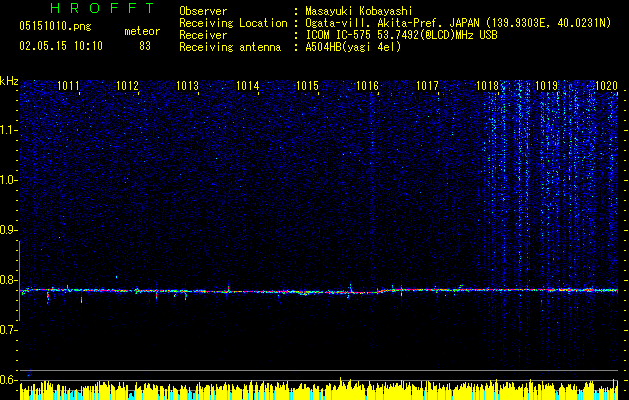Click the 'Receiving antenna' label
The width and height of the screenshot is (629, 400).
pos(230,47)
